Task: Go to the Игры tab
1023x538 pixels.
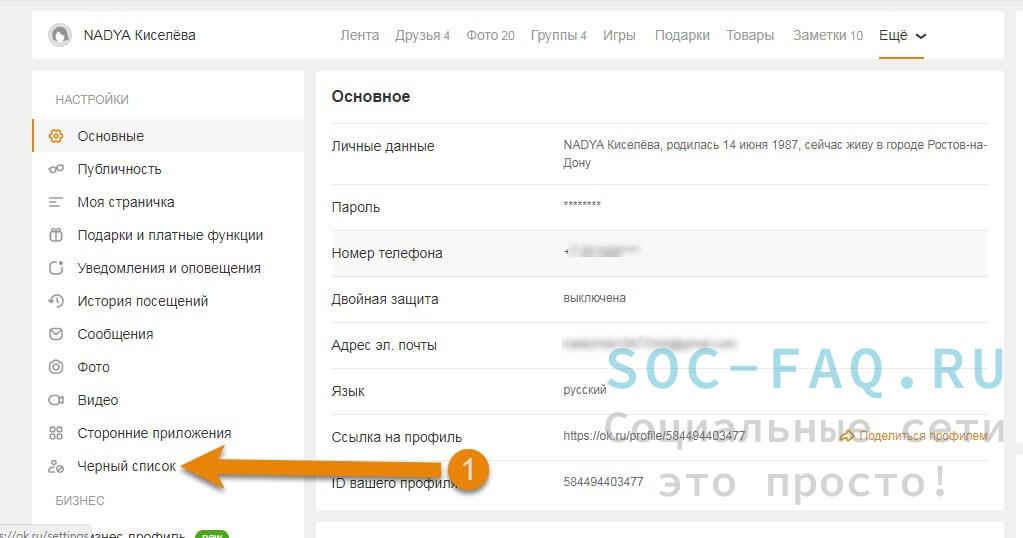Action: [x=619, y=35]
